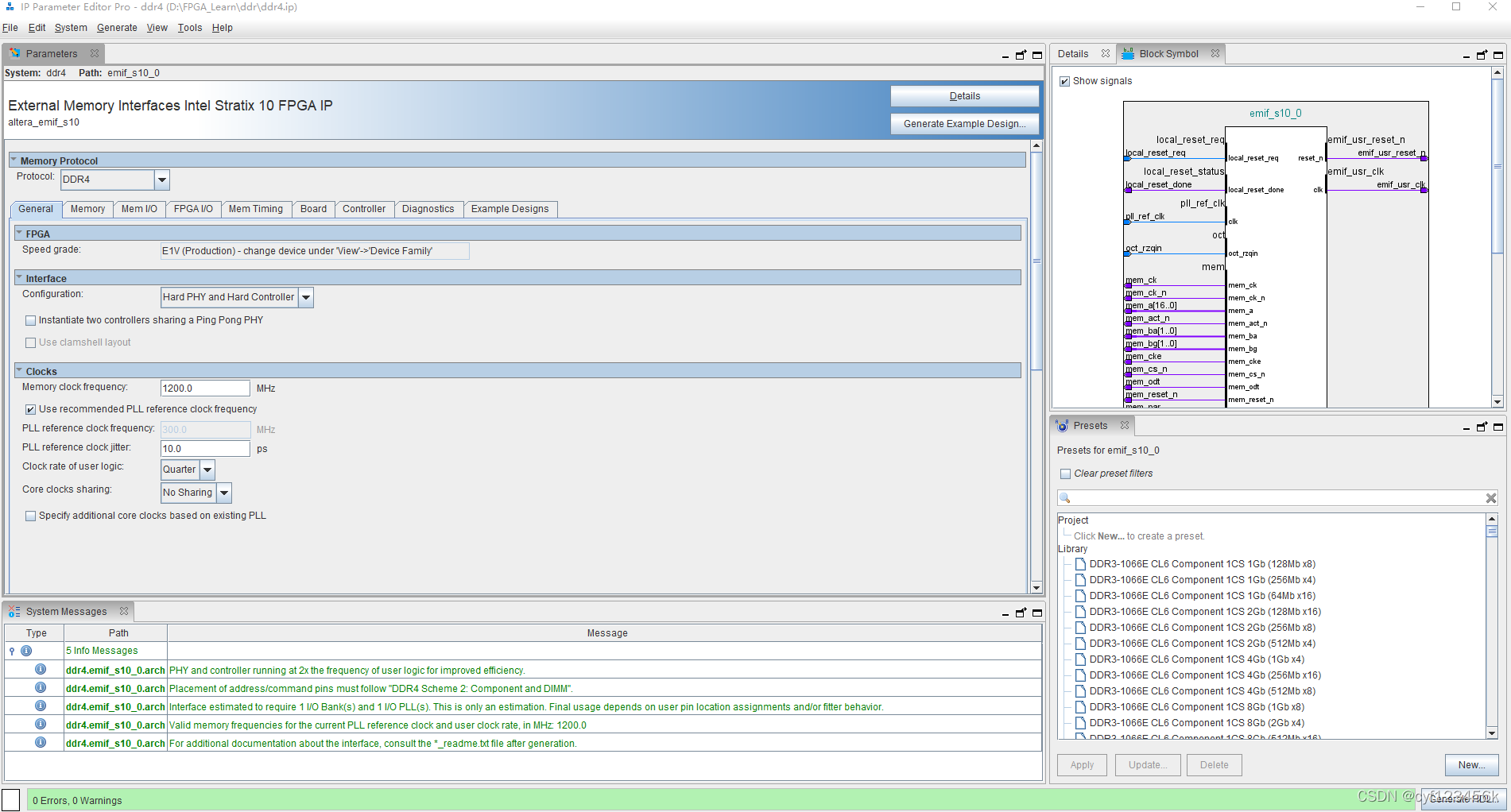
Task: Click the Delete preset button
Action: 1215,765
